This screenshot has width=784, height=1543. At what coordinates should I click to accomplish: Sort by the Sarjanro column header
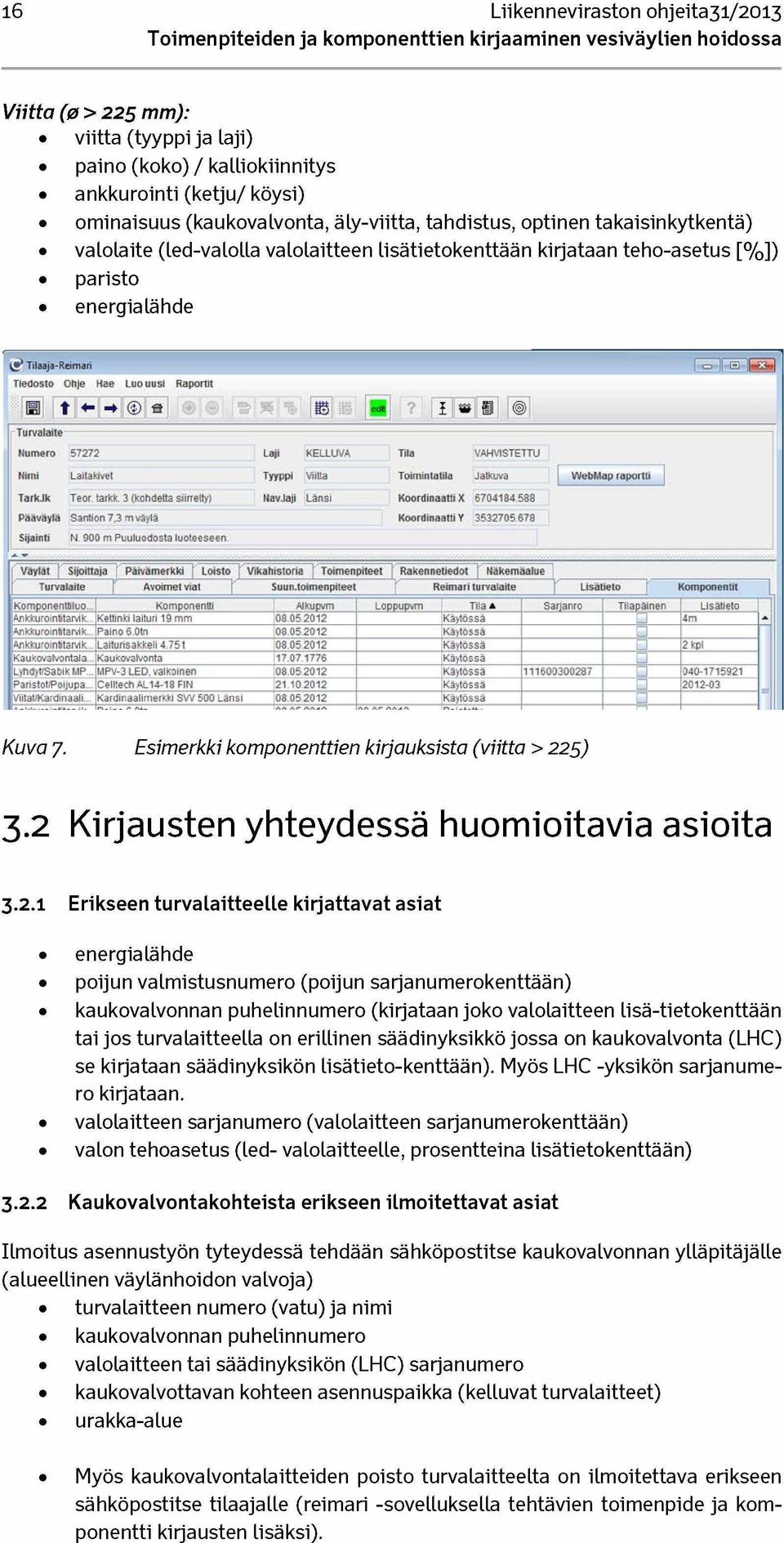coord(563,606)
